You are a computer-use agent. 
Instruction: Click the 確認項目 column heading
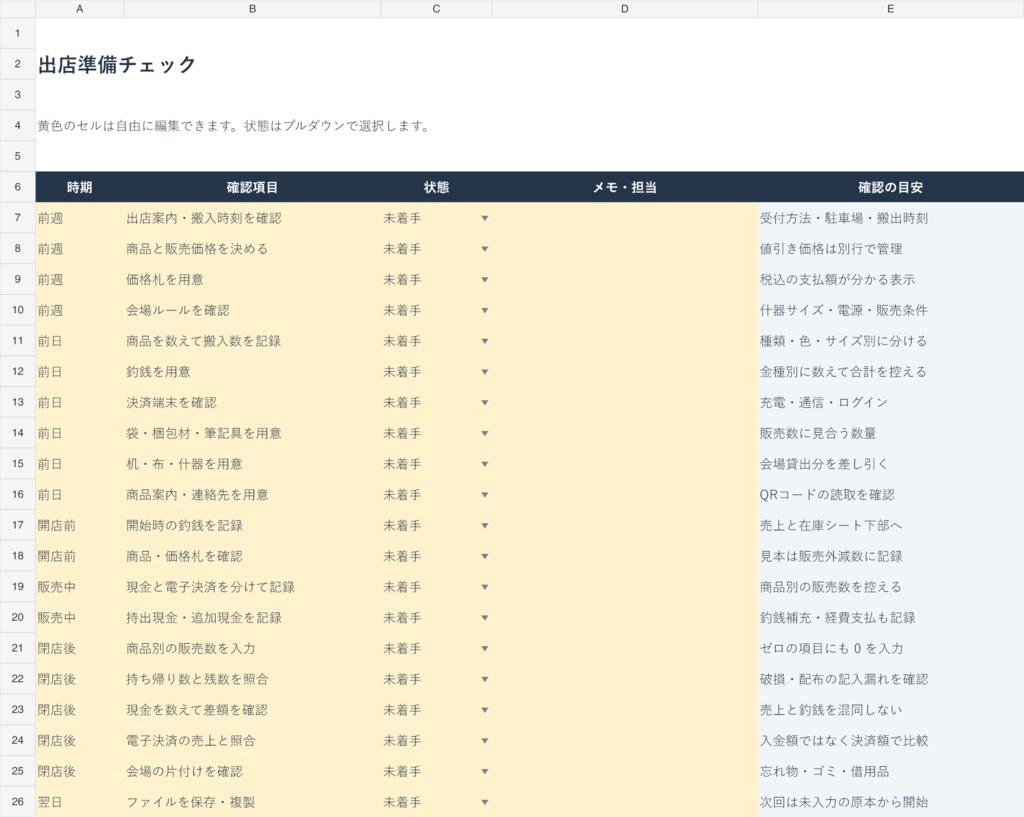point(252,187)
